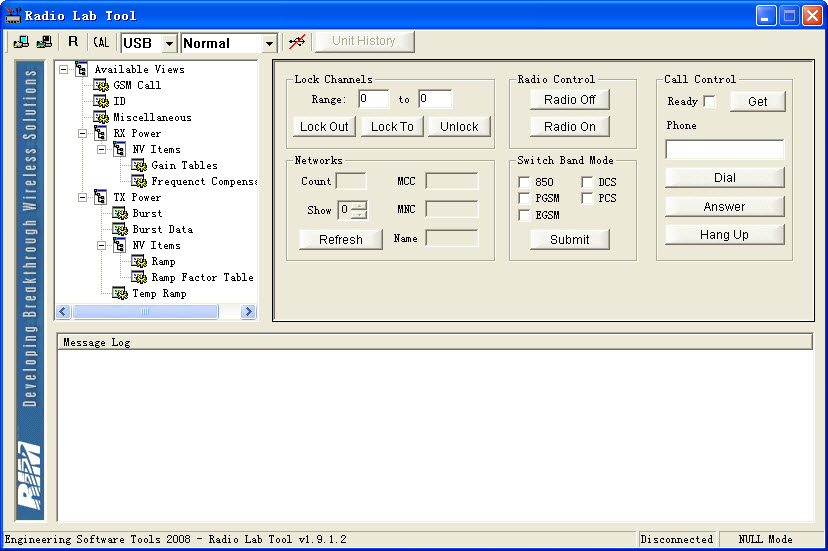Toggle the Ready checkbox in Call Control
The width and height of the screenshot is (828, 551).
709,101
